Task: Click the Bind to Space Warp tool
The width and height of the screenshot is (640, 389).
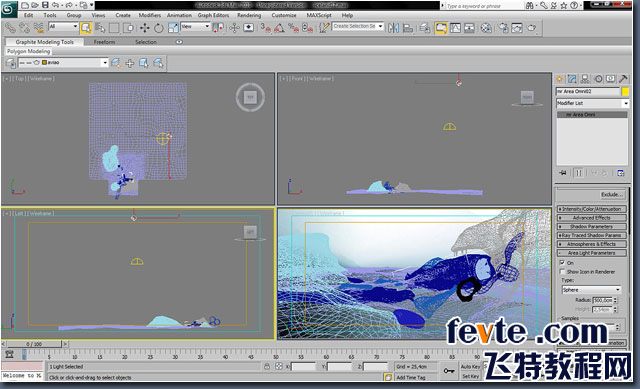Action: click(x=39, y=28)
